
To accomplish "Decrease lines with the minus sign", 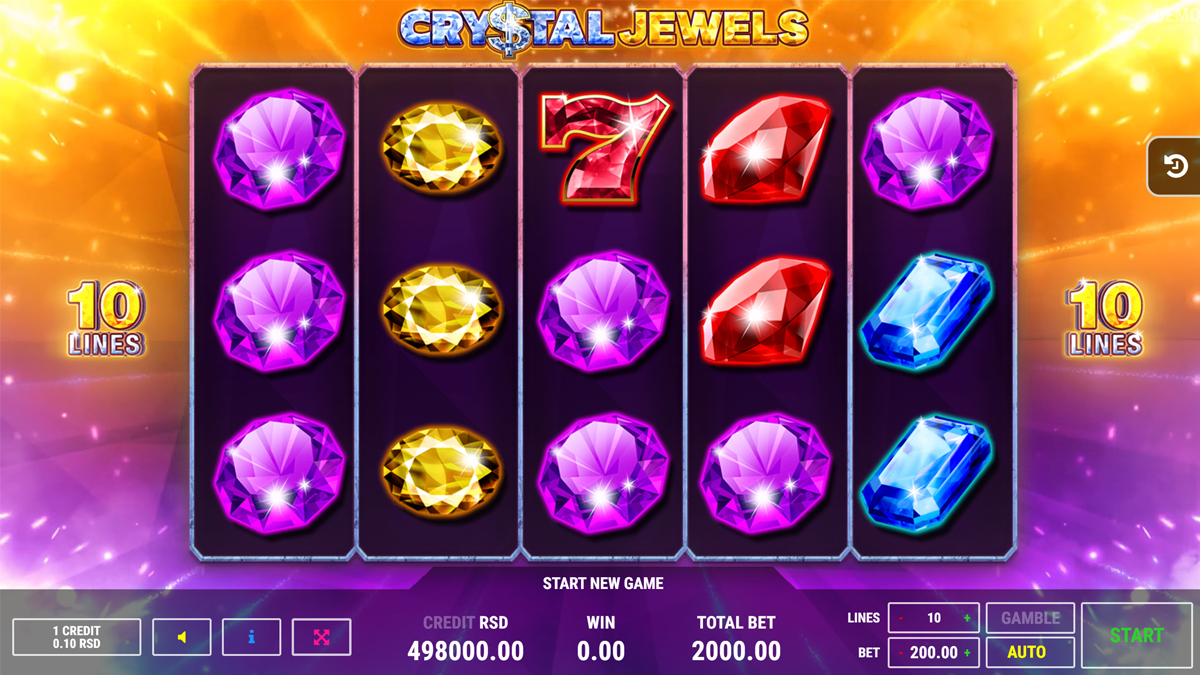I will click(x=901, y=618).
